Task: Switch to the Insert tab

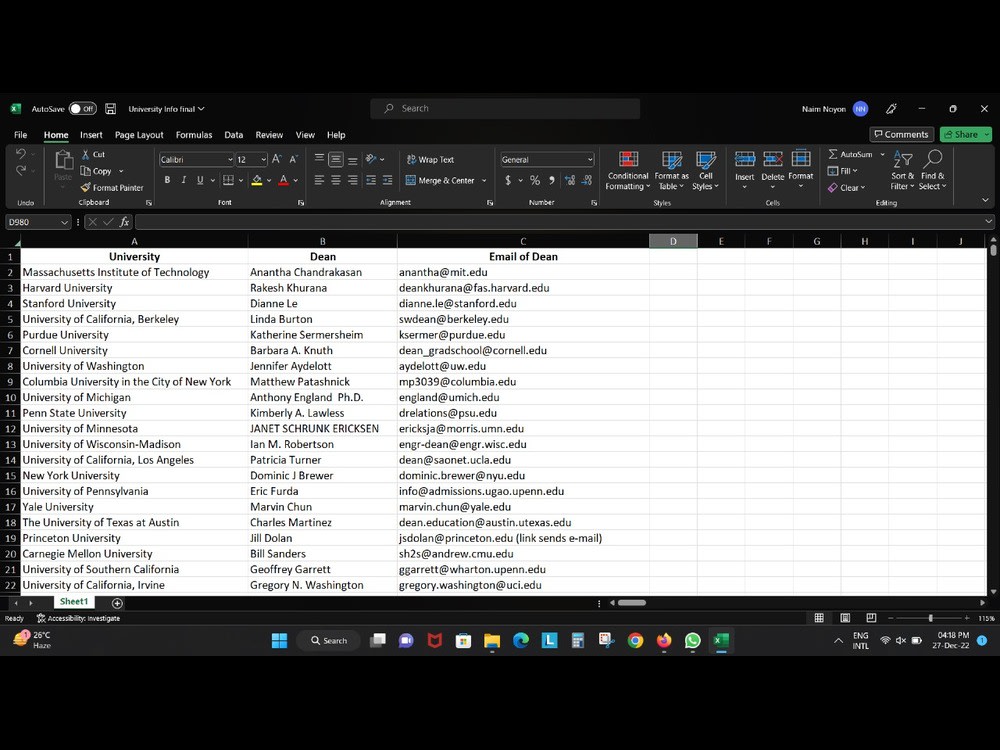Action: [x=91, y=135]
